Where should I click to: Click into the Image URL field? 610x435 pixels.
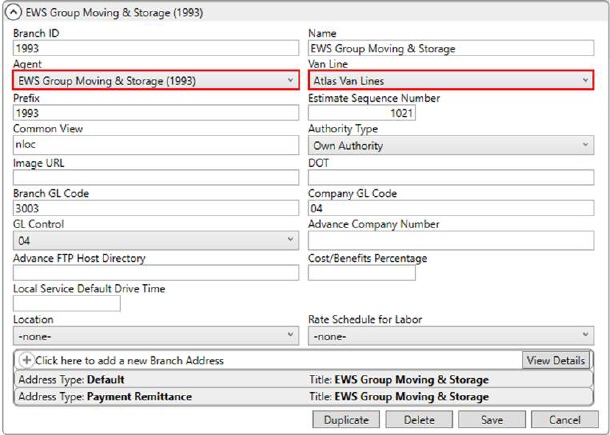click(x=155, y=177)
